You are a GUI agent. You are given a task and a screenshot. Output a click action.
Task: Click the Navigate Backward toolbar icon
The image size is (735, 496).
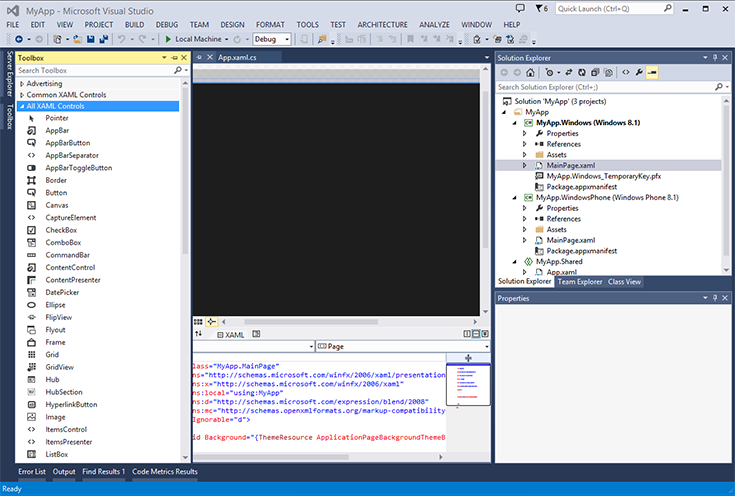[x=19, y=39]
